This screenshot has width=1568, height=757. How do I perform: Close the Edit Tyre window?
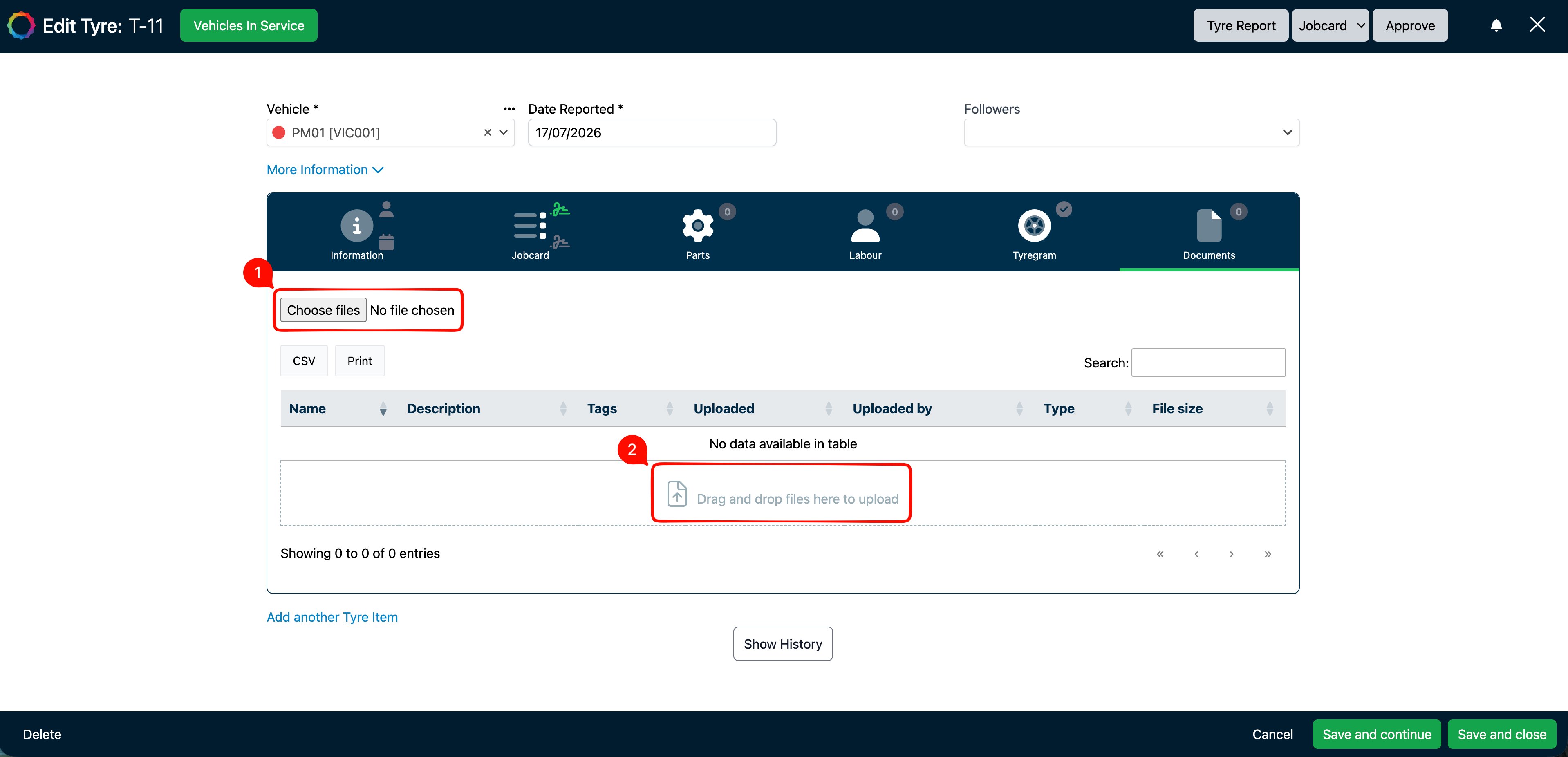(x=1537, y=25)
